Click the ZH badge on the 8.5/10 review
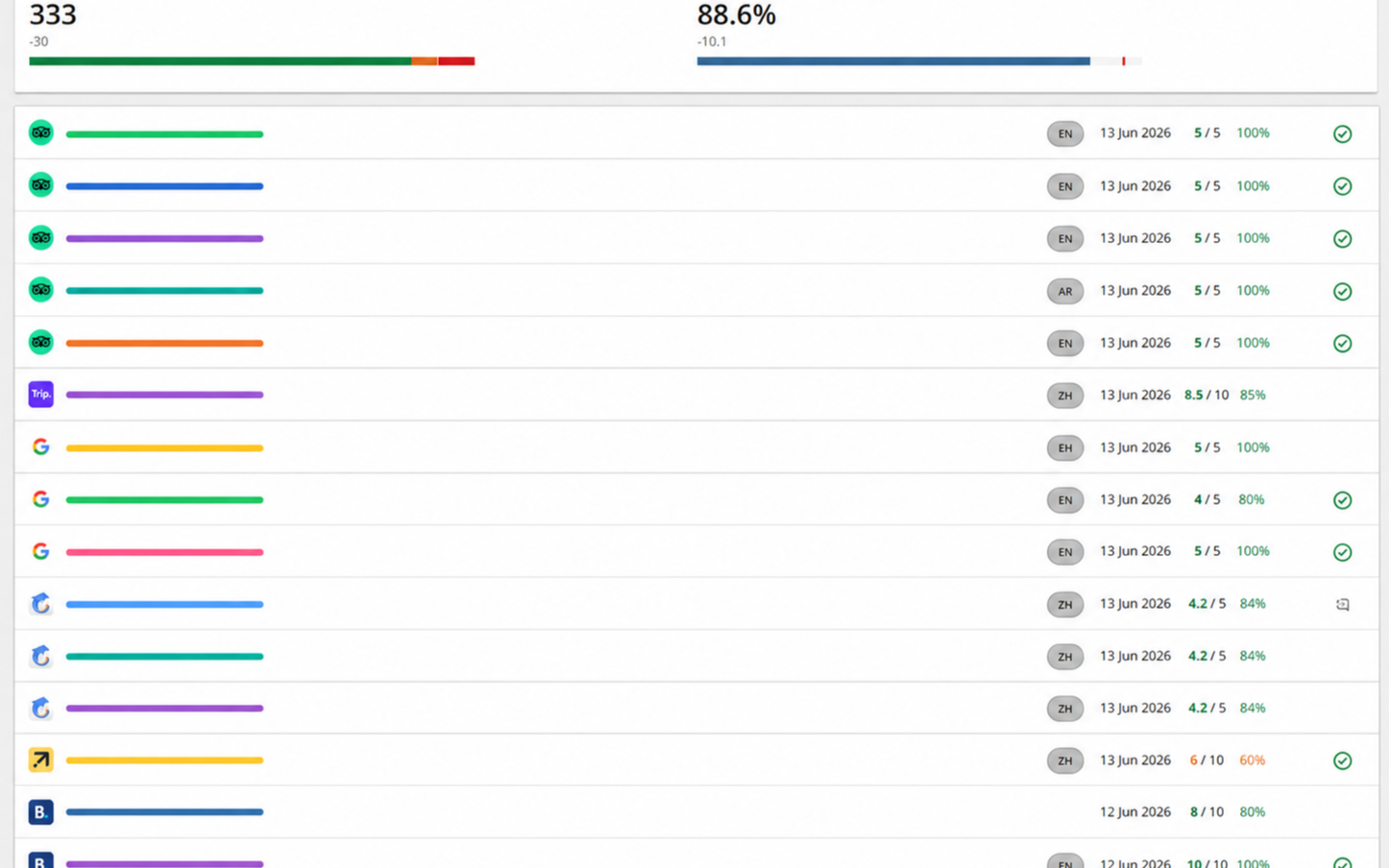This screenshot has width=1389, height=868. click(1064, 396)
